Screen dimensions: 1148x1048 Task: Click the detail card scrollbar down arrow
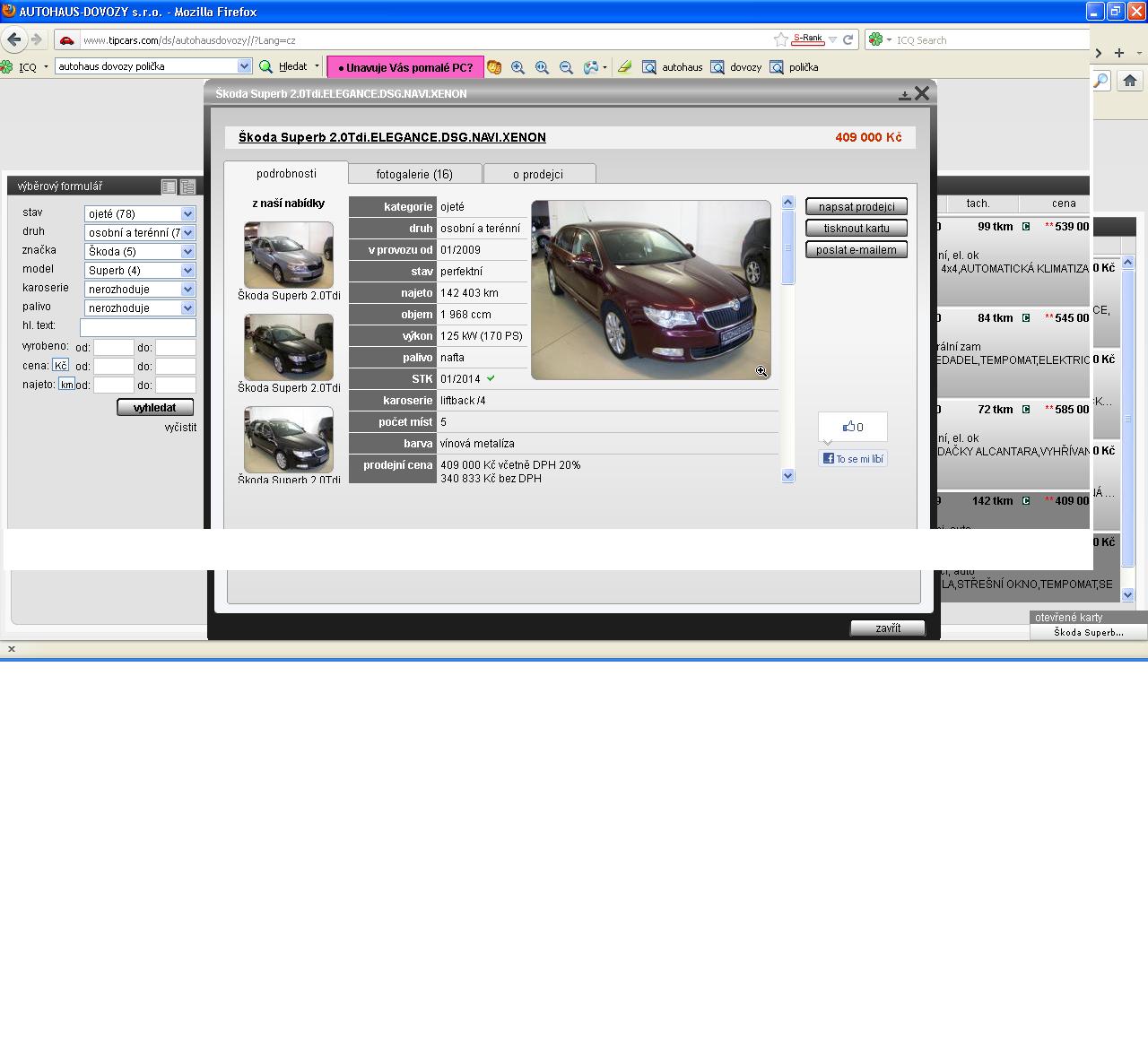pos(788,476)
